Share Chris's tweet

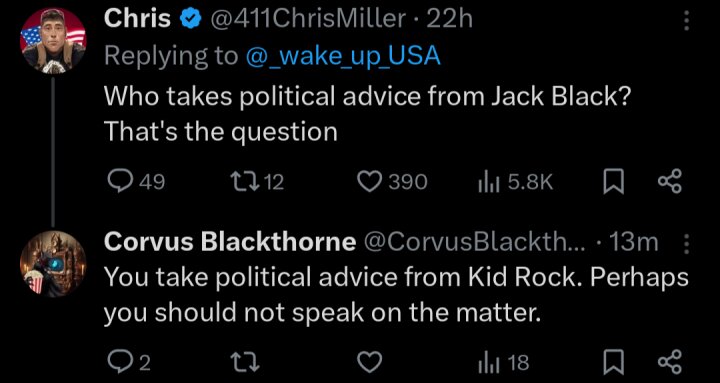[670, 182]
